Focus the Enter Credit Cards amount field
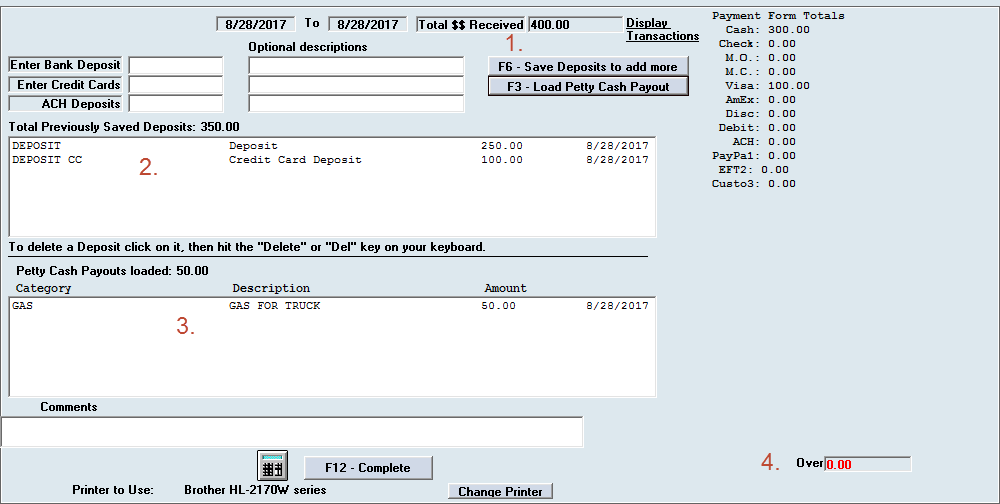Image resolution: width=1000 pixels, height=504 pixels. tap(176, 85)
